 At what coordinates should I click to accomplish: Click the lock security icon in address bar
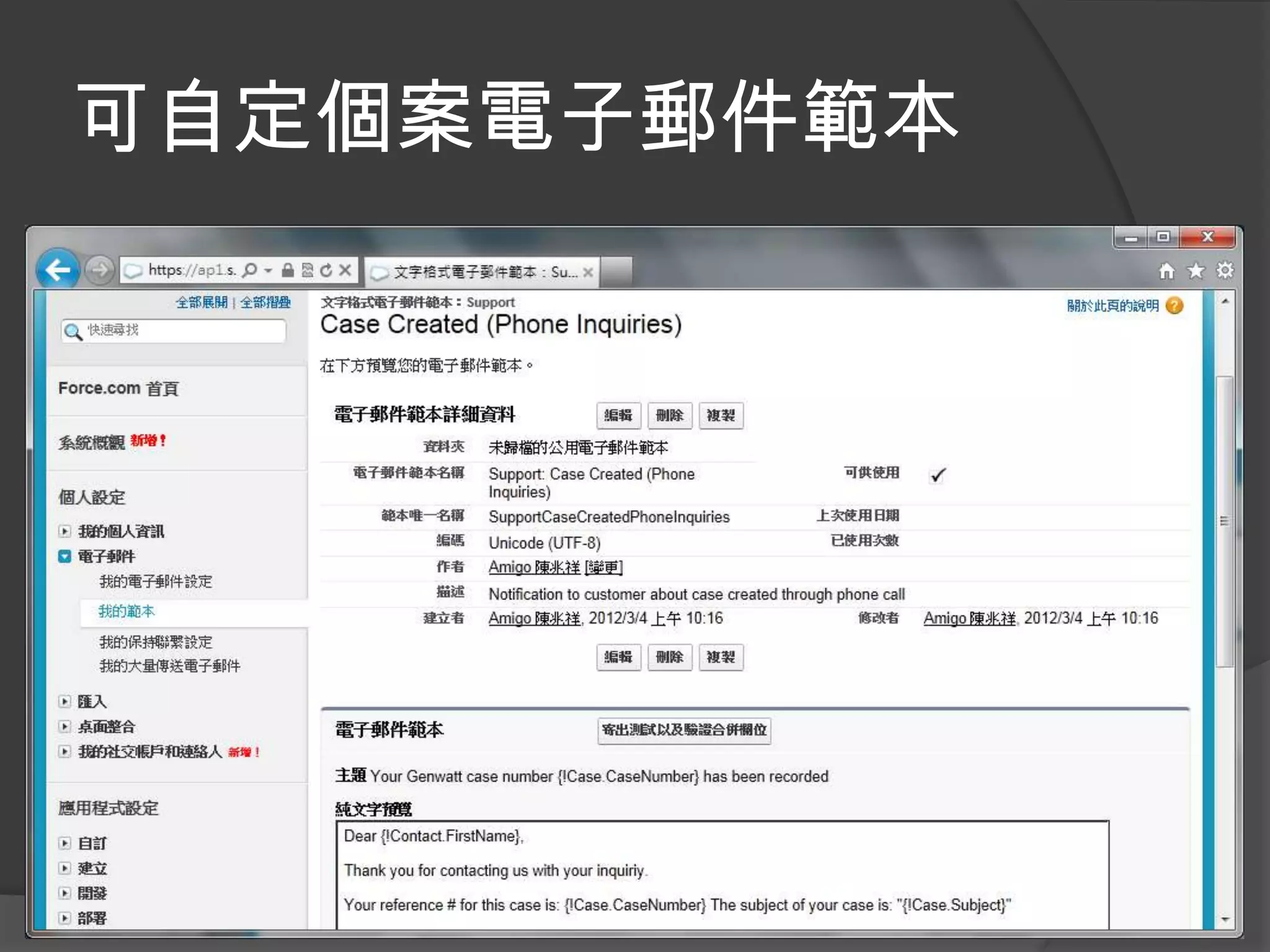pyautogui.click(x=288, y=270)
